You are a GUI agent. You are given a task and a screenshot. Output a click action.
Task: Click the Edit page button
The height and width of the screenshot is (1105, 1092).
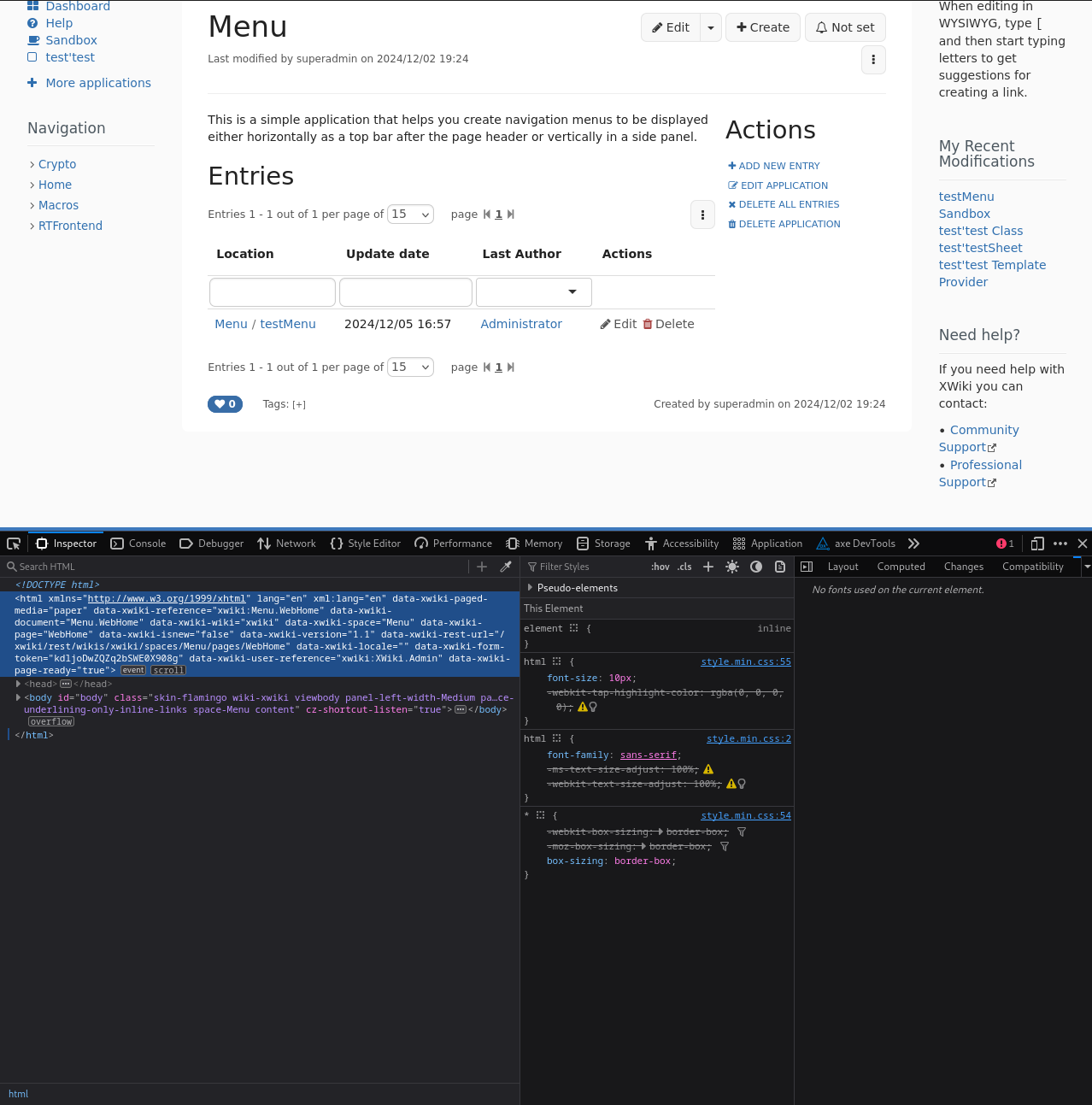click(x=671, y=27)
